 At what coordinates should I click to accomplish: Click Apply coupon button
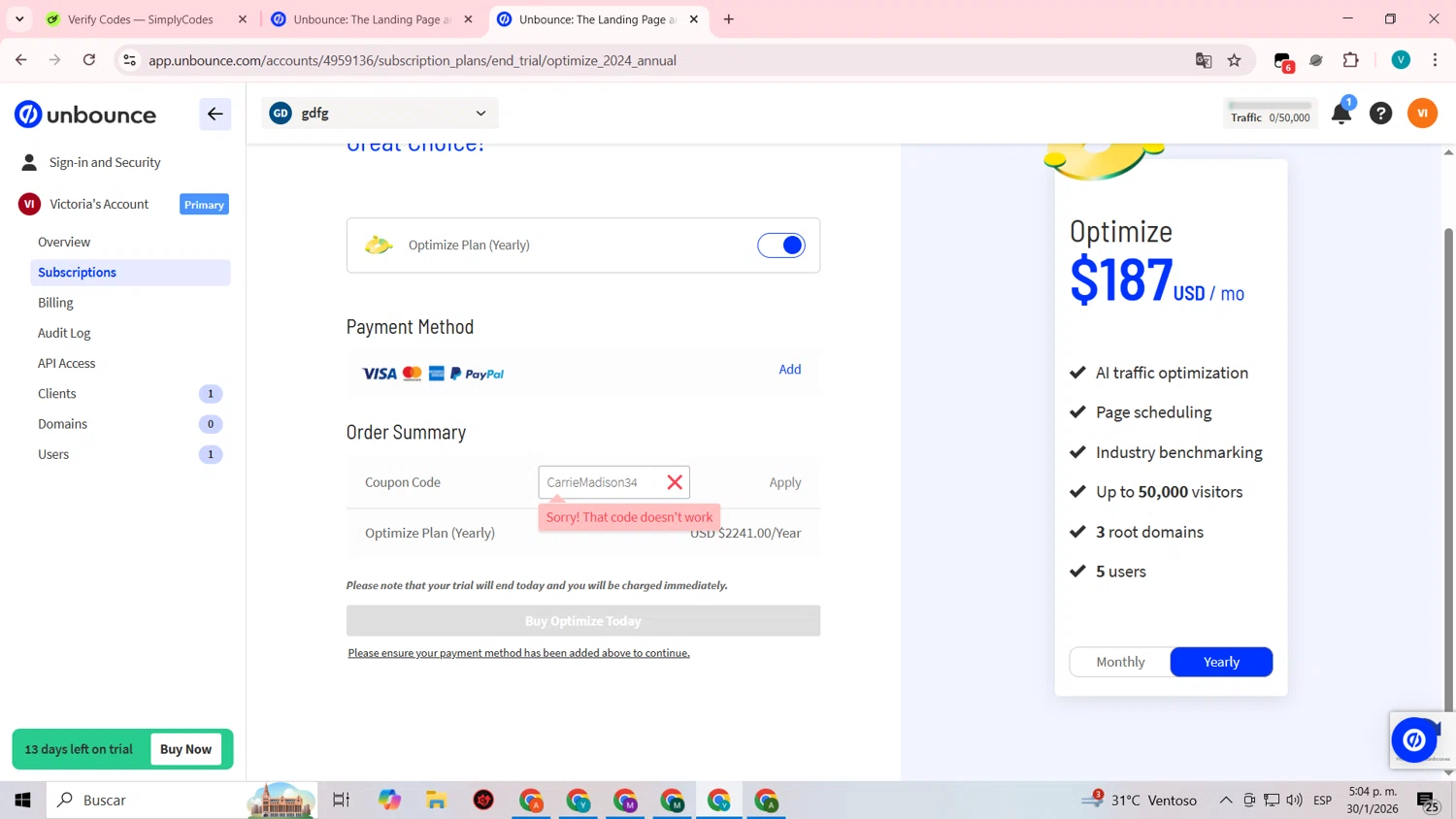point(785,482)
